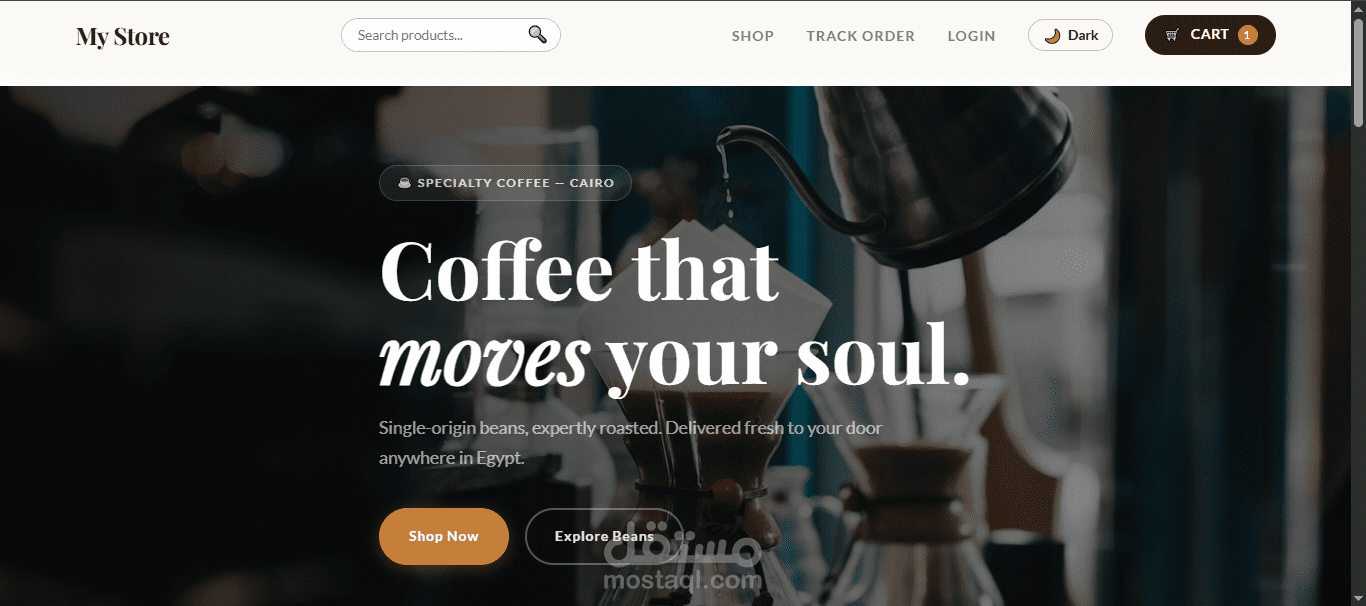Open the CART button
This screenshot has width=1366, height=606.
point(1210,35)
